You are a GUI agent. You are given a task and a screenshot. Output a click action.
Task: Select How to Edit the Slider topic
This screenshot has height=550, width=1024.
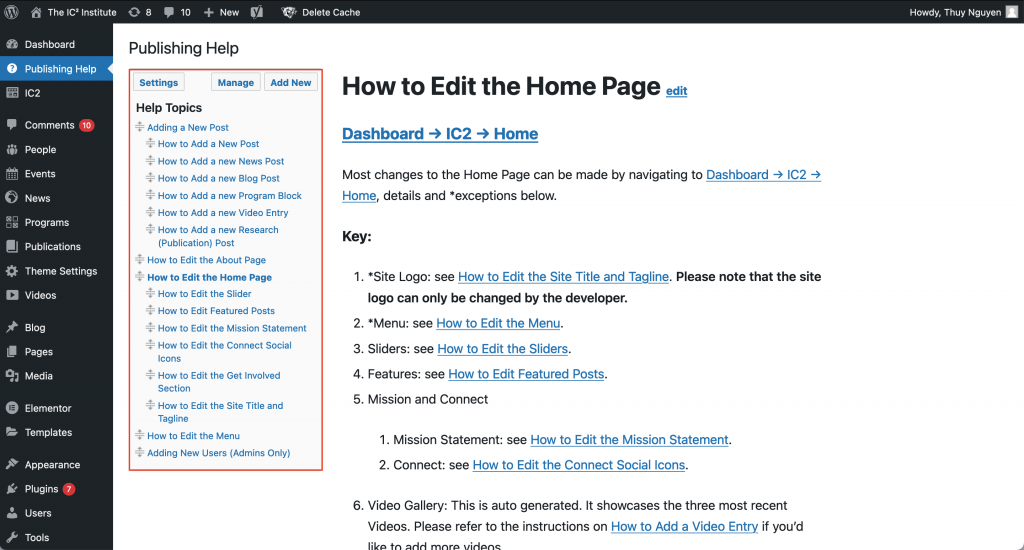tap(204, 293)
